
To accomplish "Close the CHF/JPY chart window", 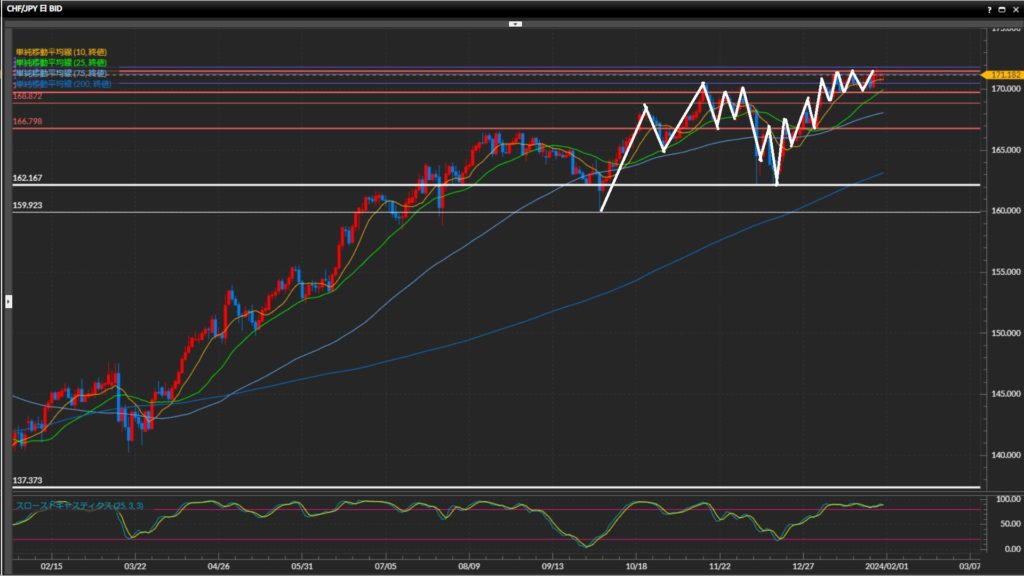I will pos(1014,8).
